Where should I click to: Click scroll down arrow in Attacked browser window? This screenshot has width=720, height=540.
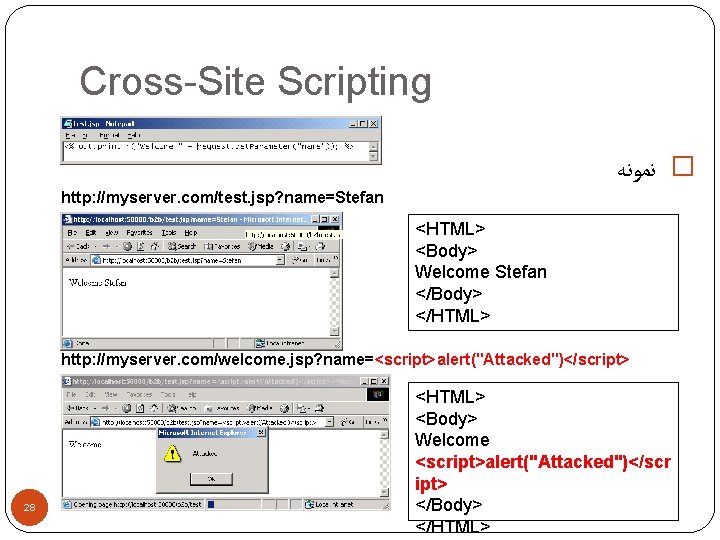point(384,492)
